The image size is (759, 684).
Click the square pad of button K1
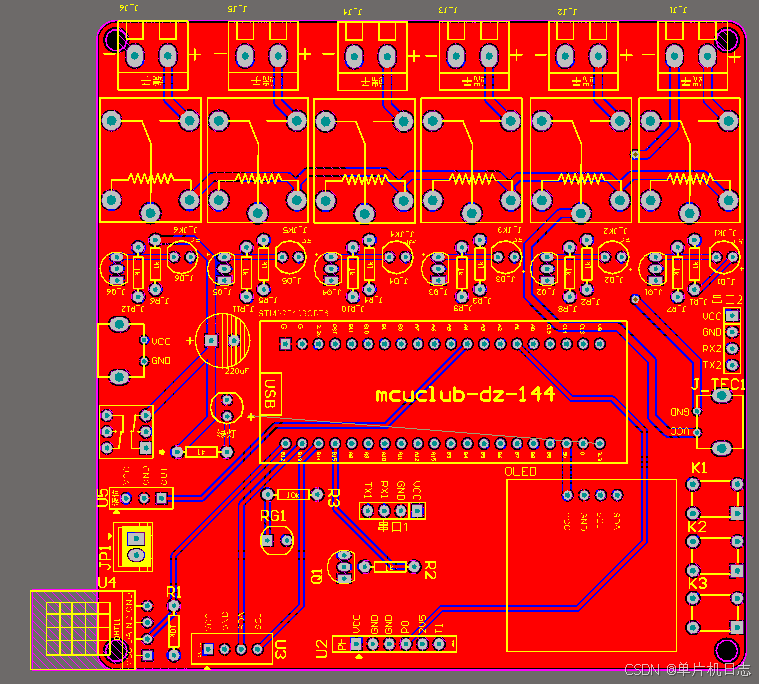[x=737, y=513]
